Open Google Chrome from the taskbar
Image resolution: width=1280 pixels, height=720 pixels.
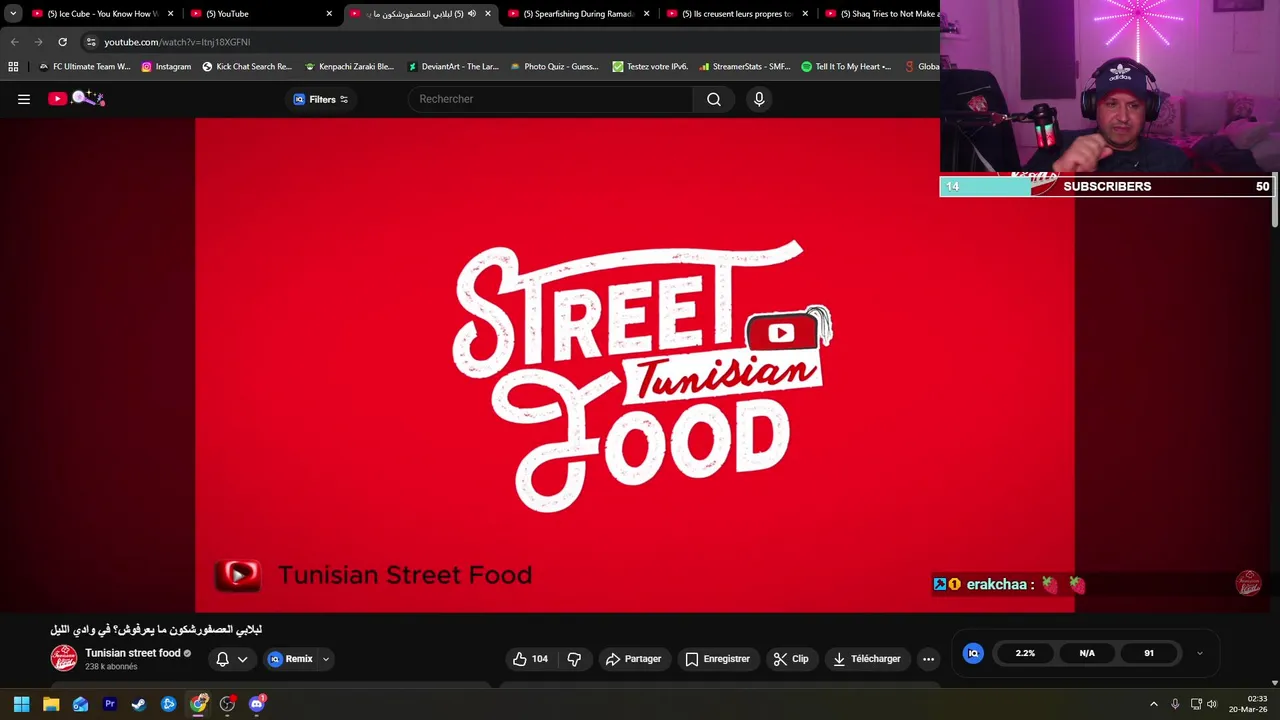tap(198, 704)
